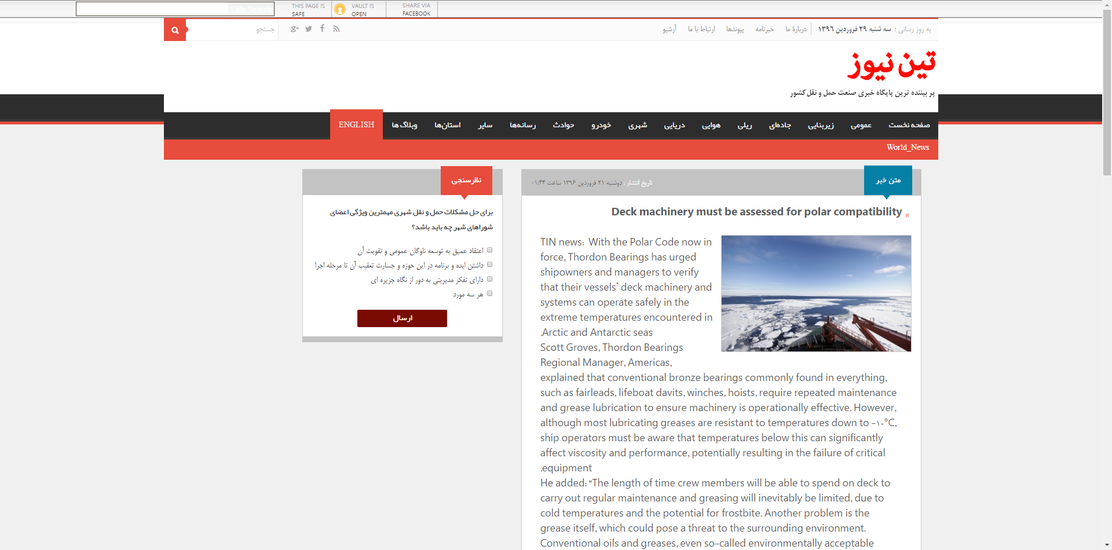The width and height of the screenshot is (1112, 550).
Task: Open the حوادث menu item
Action: coord(565,125)
